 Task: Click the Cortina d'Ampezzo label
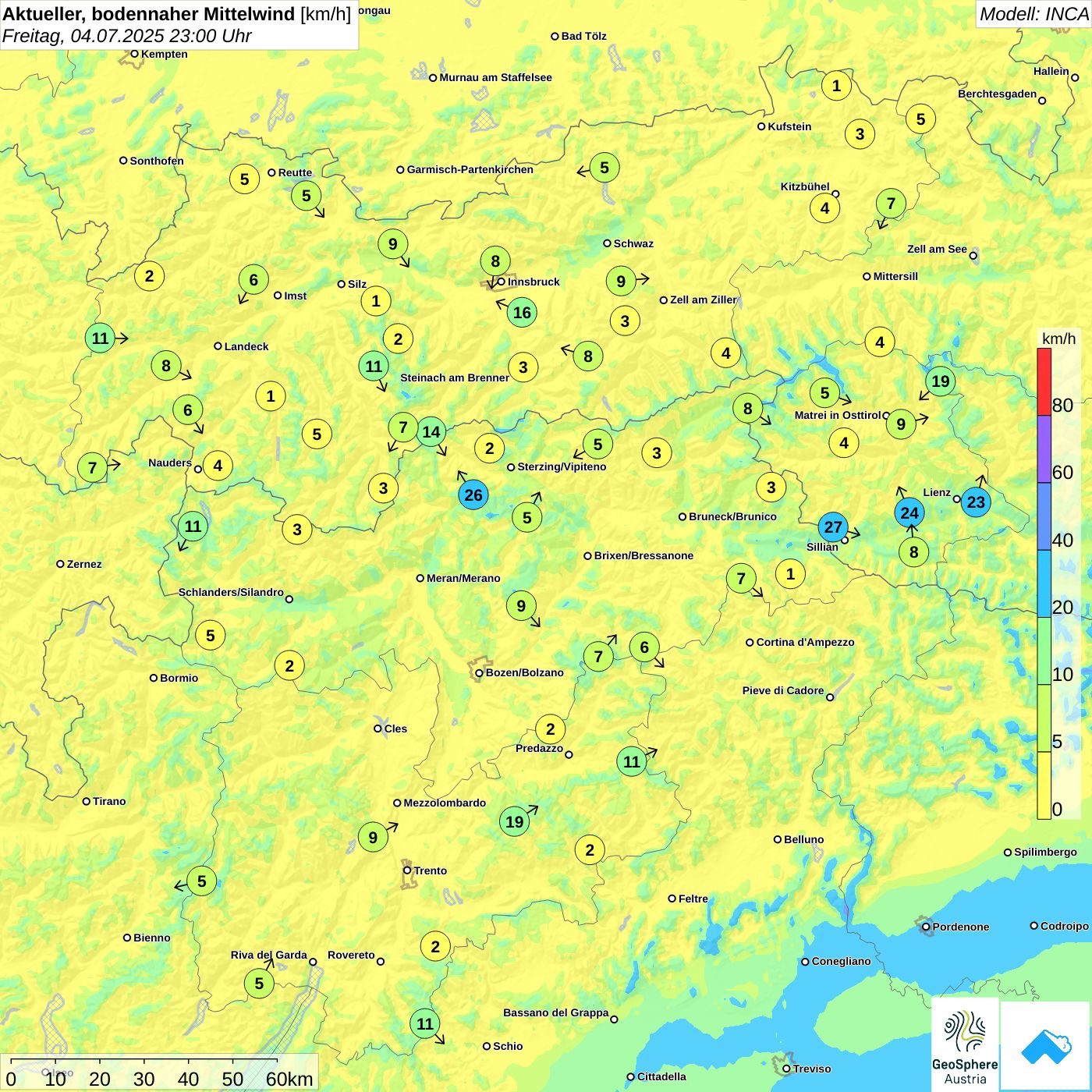tap(806, 642)
